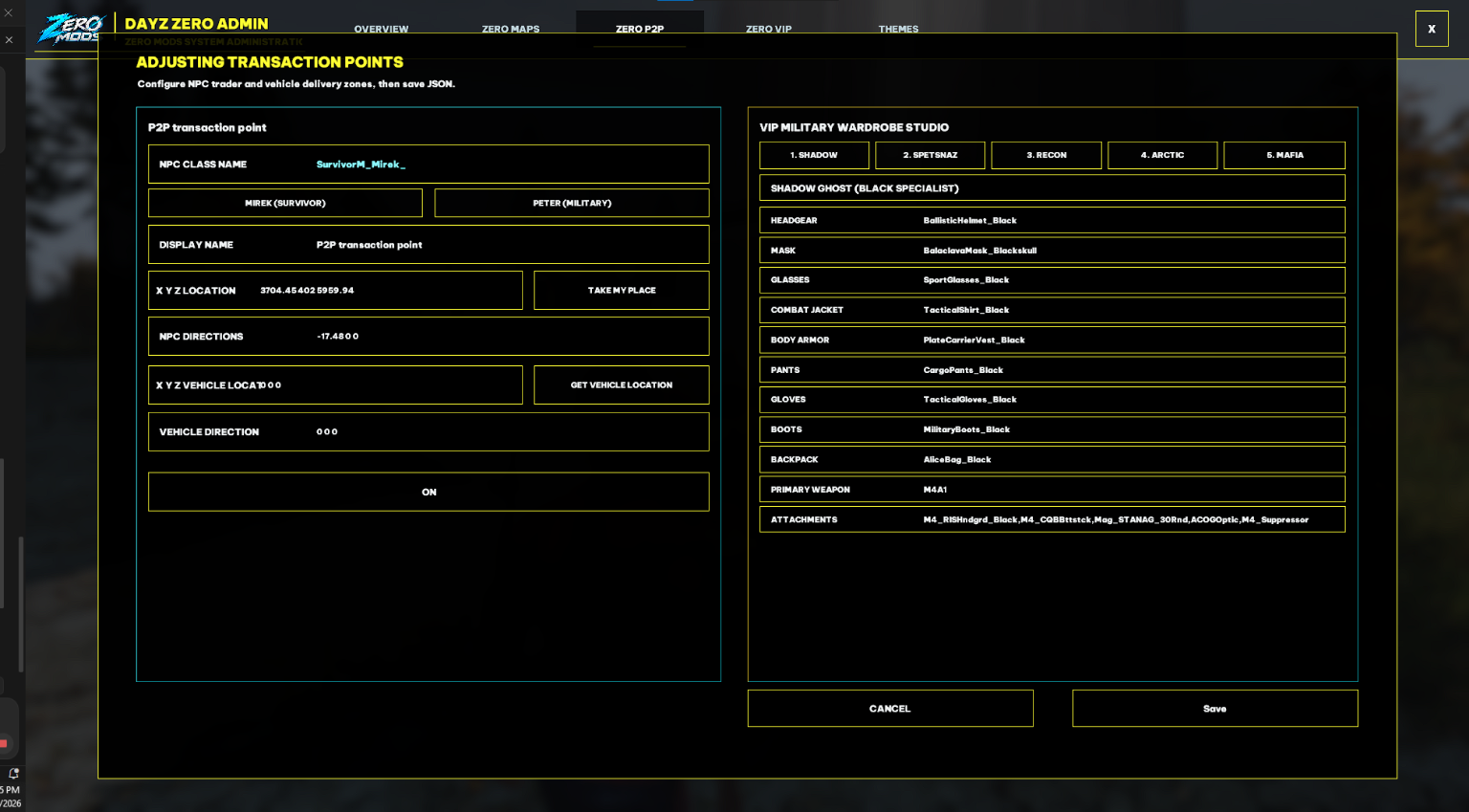Open the Overview tab

pyautogui.click(x=381, y=29)
